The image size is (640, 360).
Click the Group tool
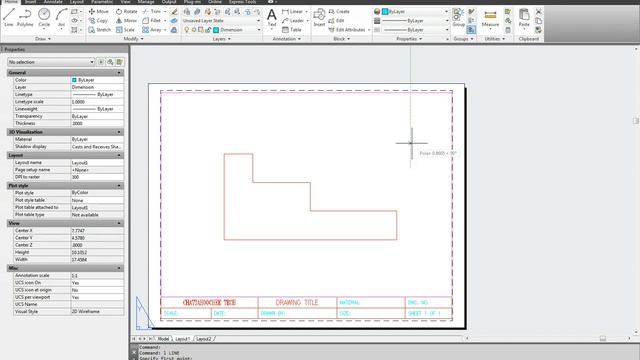click(458, 17)
